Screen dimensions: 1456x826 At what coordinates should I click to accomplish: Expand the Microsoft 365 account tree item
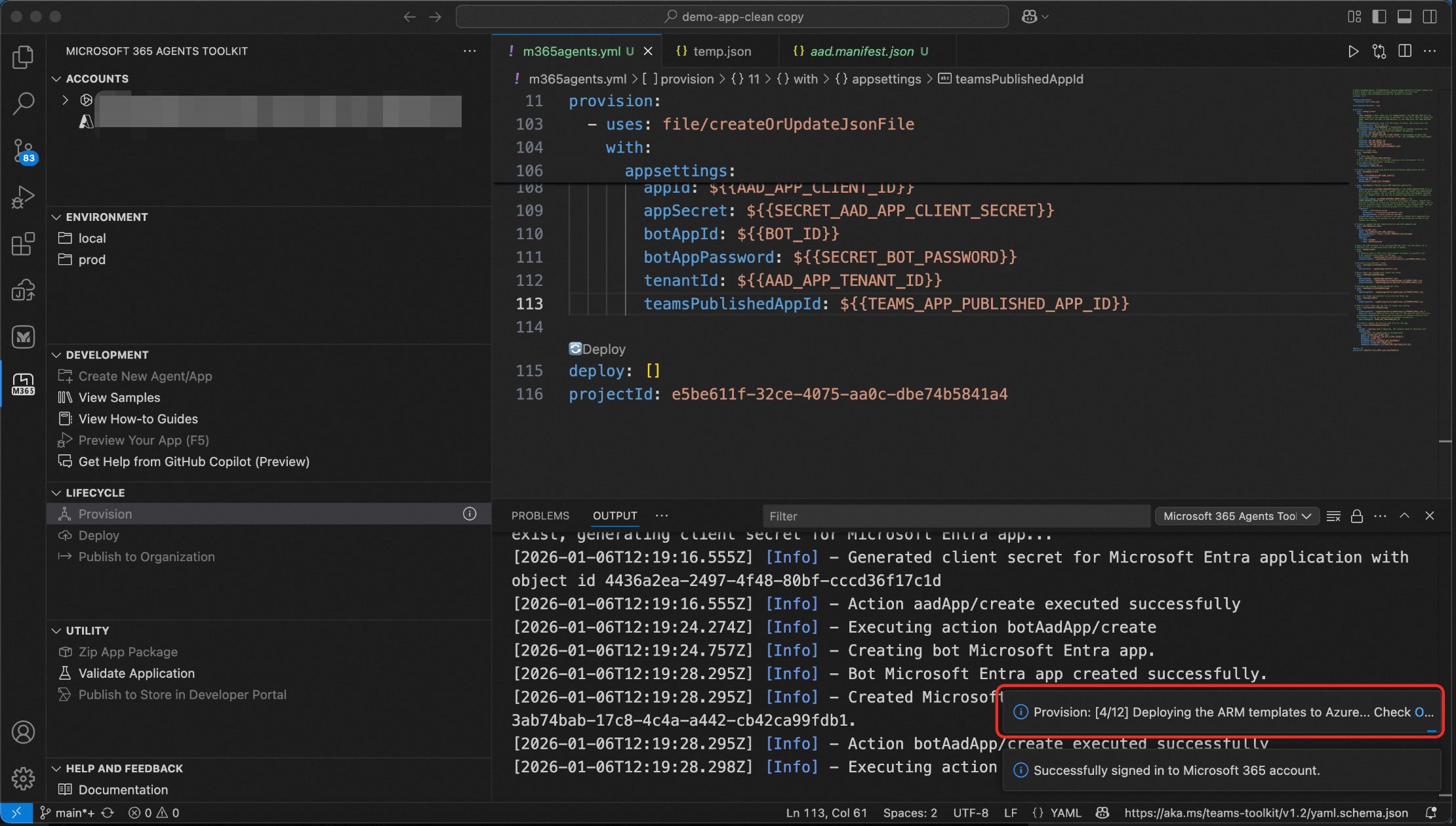[x=65, y=100]
